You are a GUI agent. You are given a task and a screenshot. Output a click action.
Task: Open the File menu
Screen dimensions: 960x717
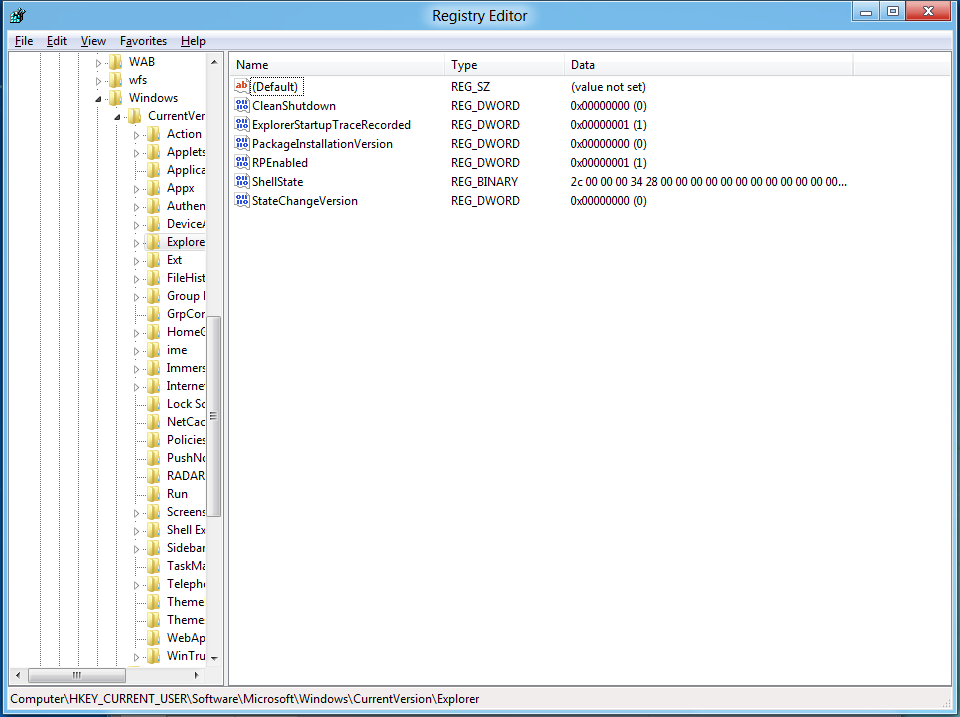pos(24,41)
